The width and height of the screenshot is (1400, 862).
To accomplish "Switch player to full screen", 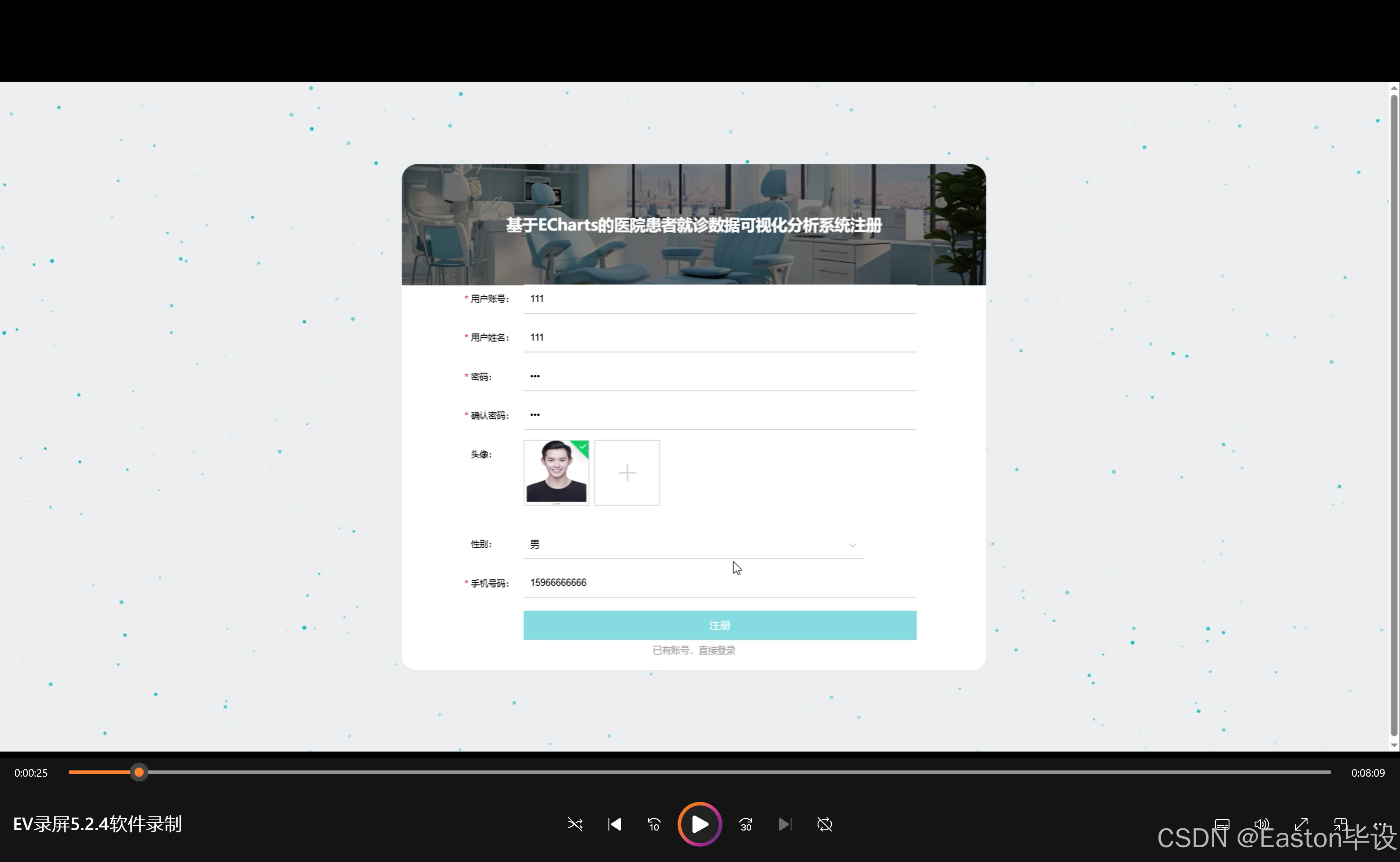I will pos(1301,824).
